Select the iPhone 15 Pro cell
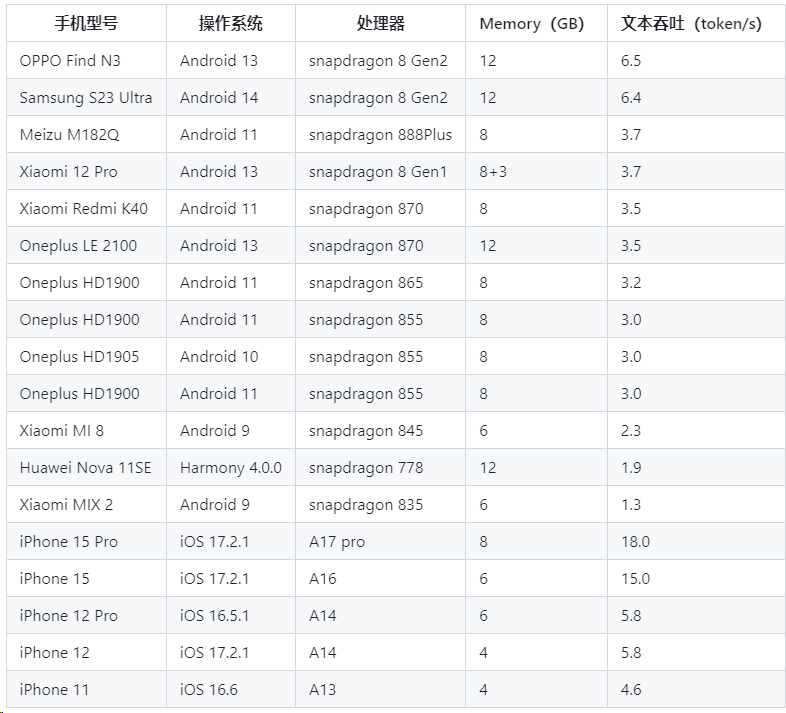This screenshot has width=786, height=713. click(x=68, y=542)
